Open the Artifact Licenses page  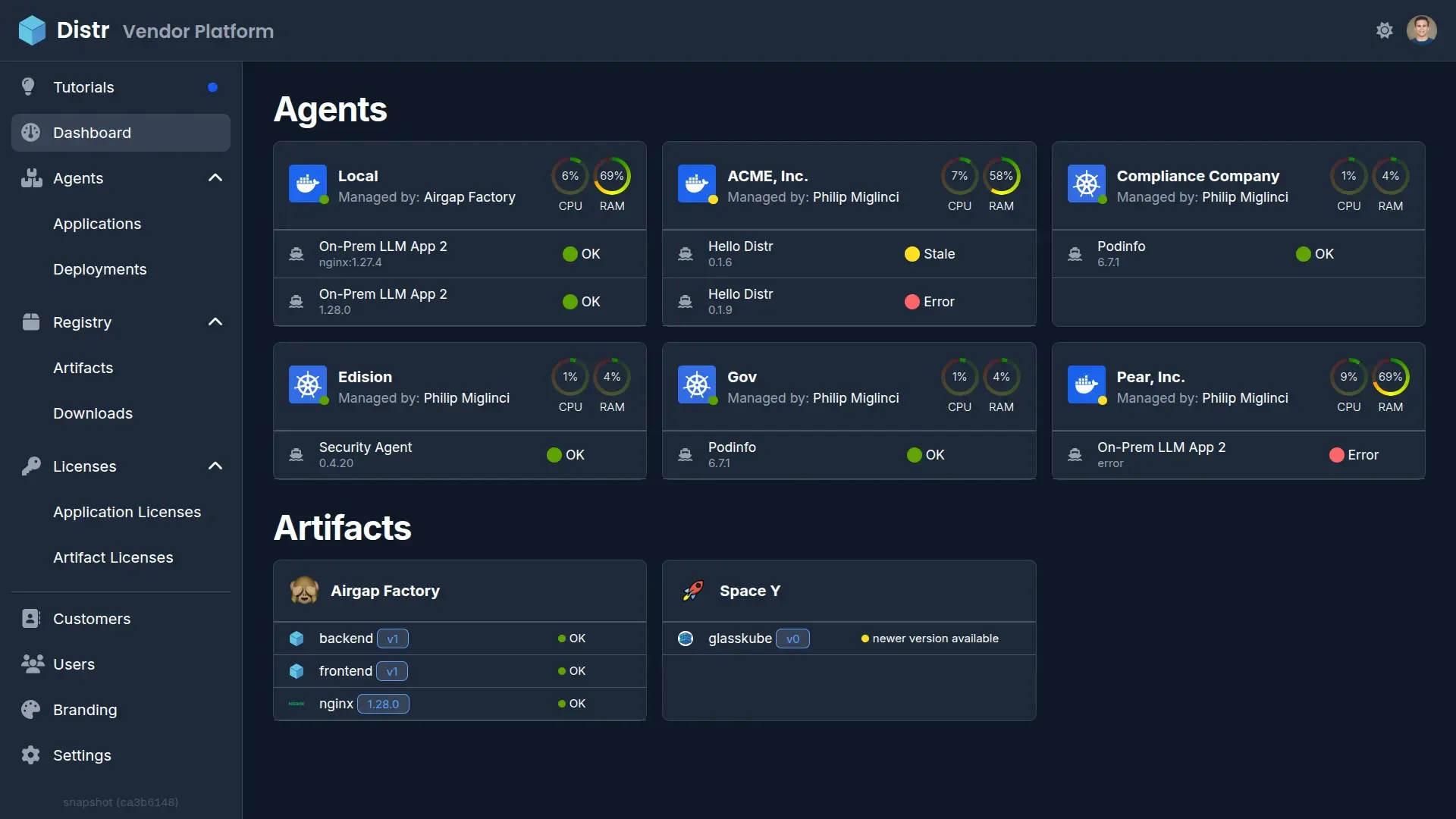113,557
